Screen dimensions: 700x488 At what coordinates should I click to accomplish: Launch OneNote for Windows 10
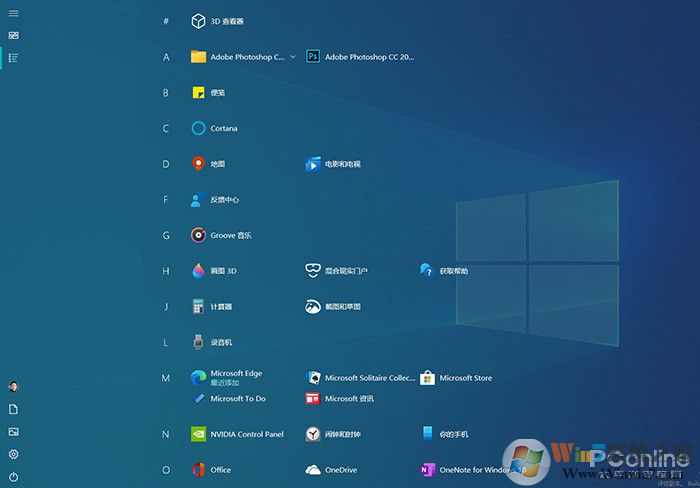[472, 469]
